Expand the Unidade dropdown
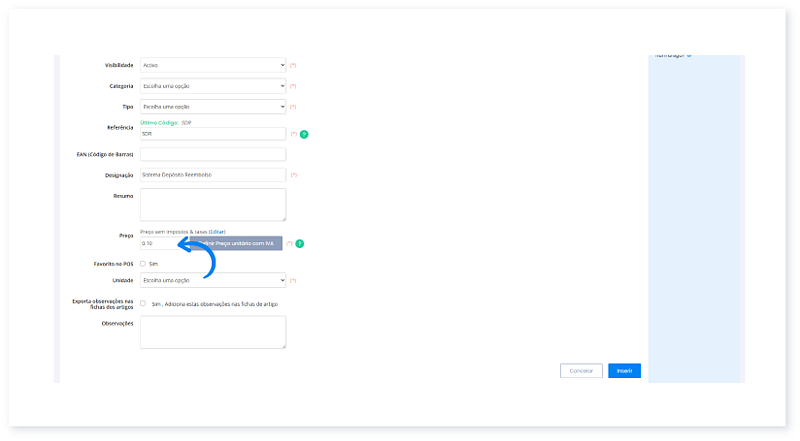 (213, 280)
